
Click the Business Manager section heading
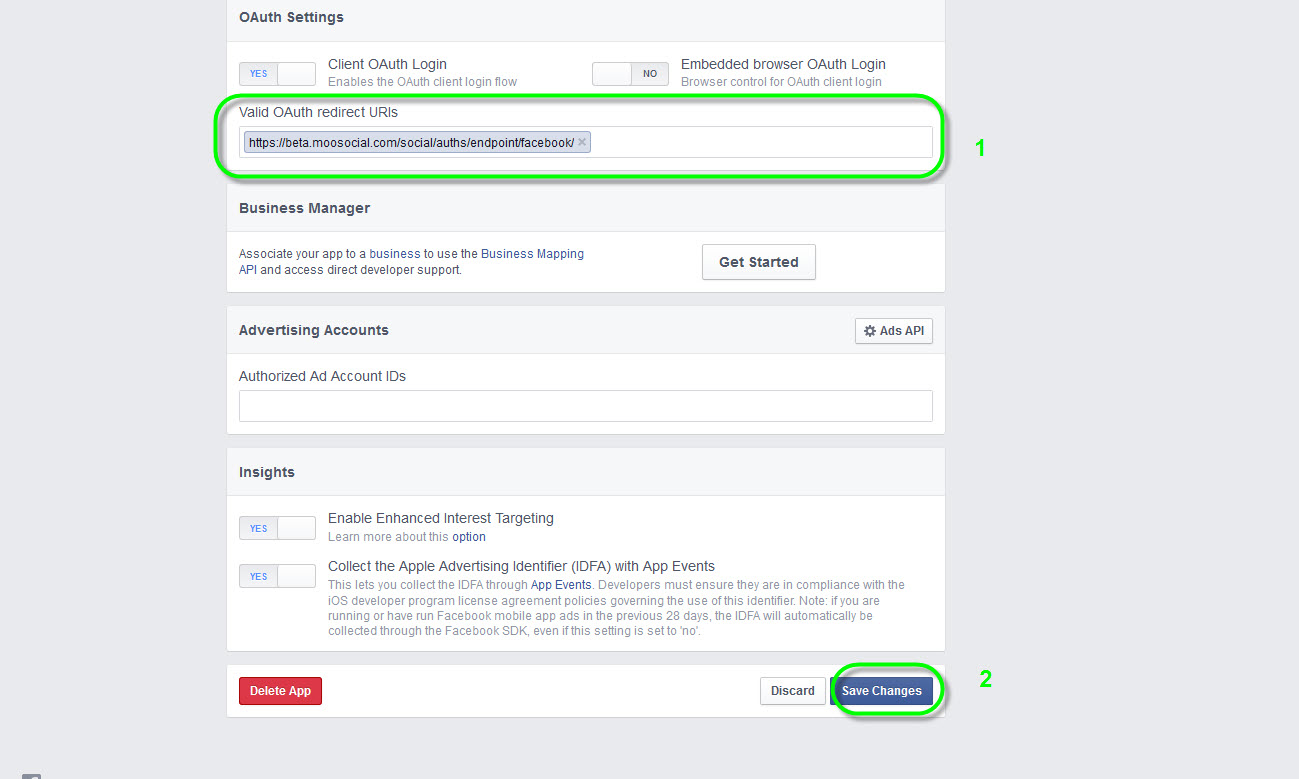304,208
